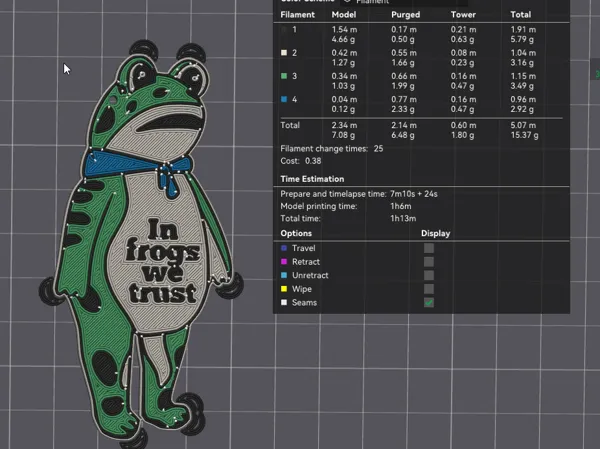
Task: Click Prepare and timelapse time value
Action: click(414, 194)
